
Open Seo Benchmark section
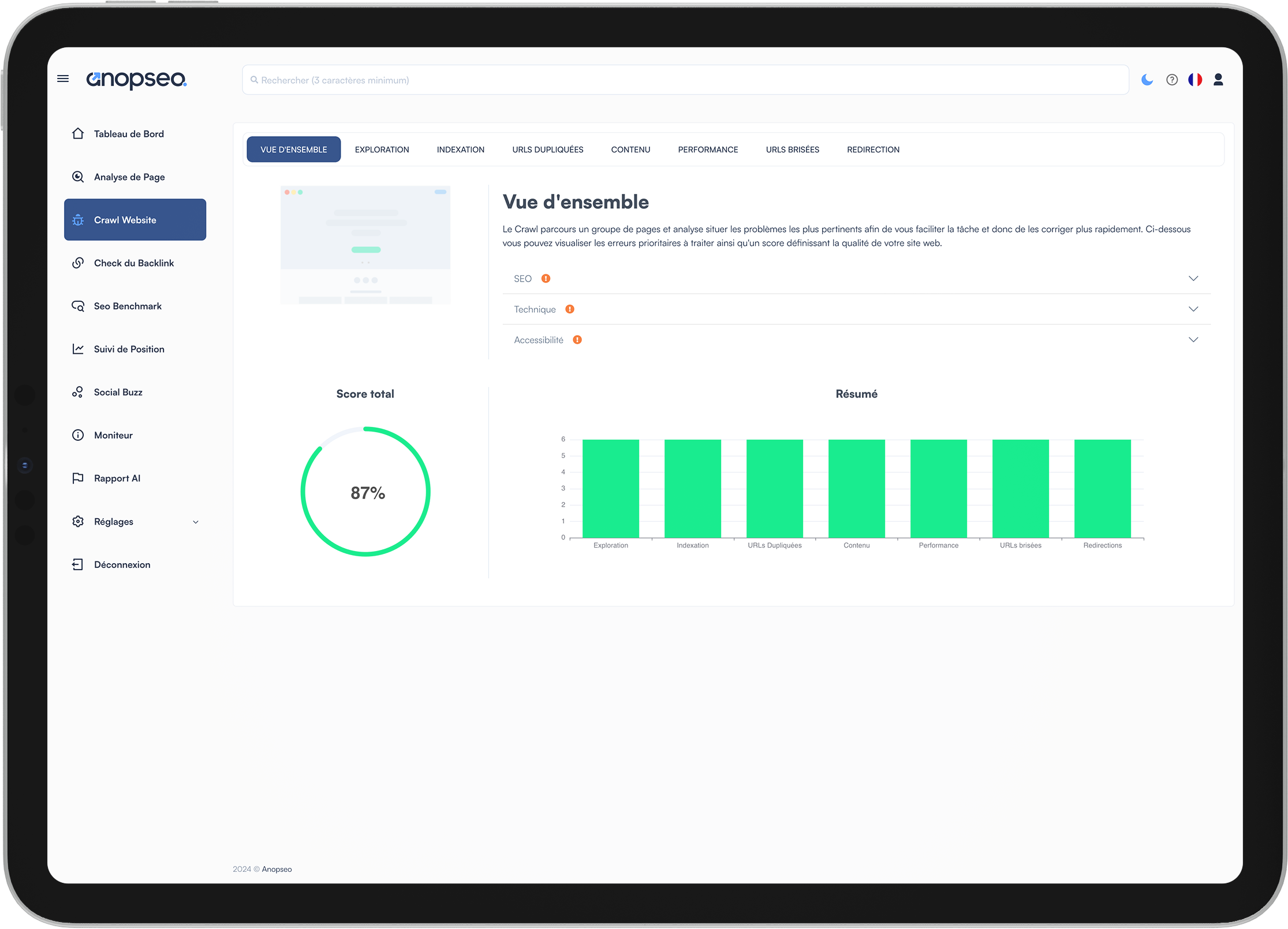[x=128, y=305]
